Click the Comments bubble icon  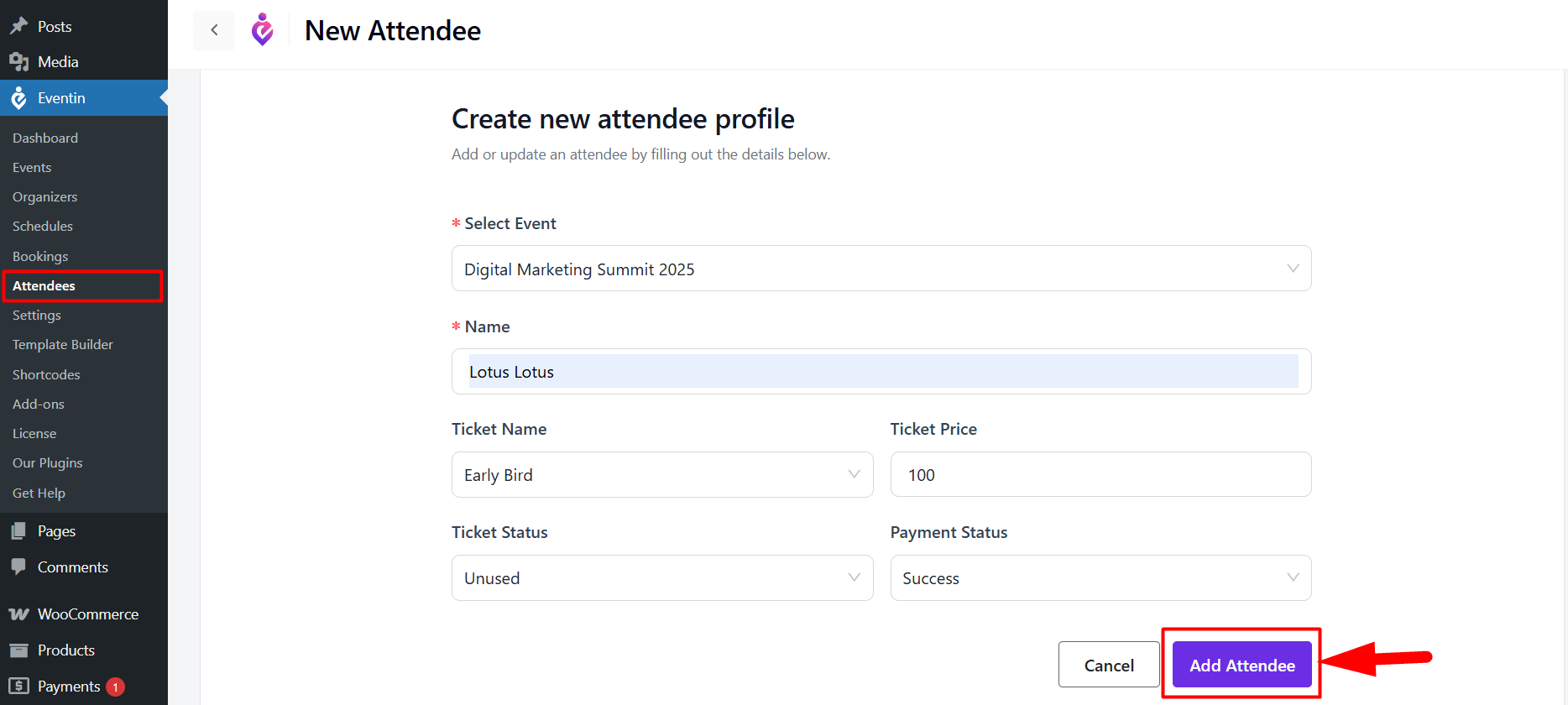[x=19, y=567]
